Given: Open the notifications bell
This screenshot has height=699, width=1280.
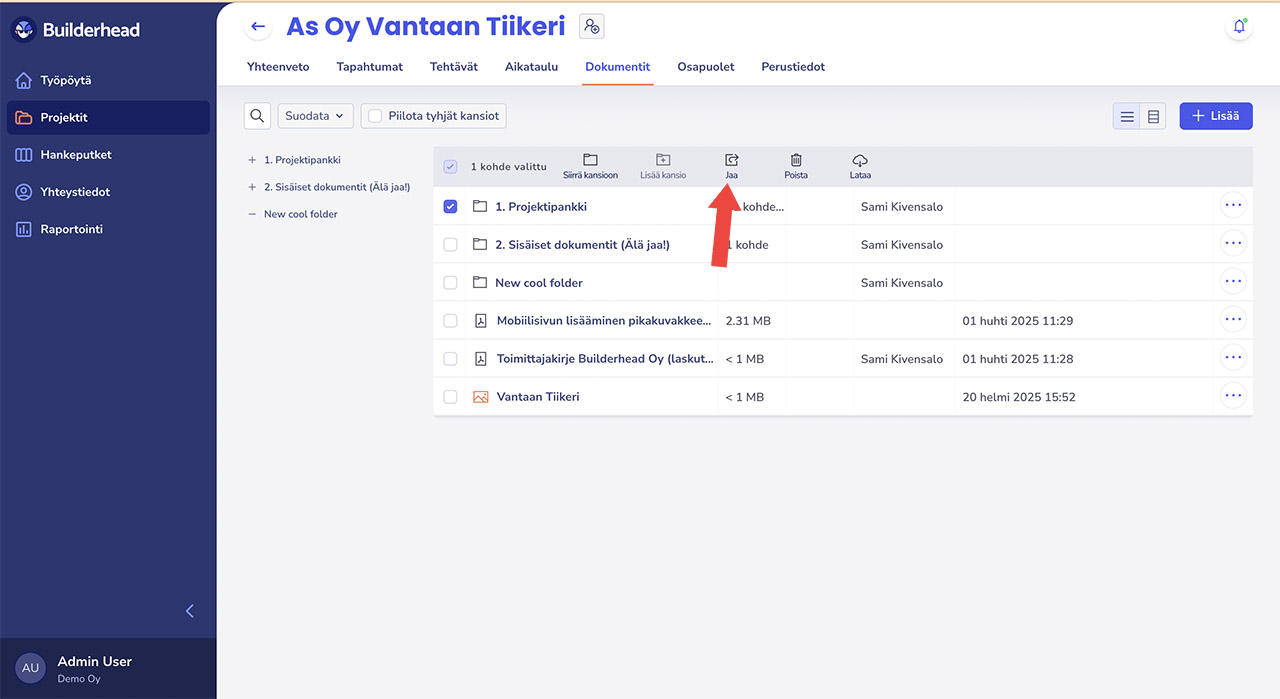Looking at the screenshot, I should (1239, 27).
